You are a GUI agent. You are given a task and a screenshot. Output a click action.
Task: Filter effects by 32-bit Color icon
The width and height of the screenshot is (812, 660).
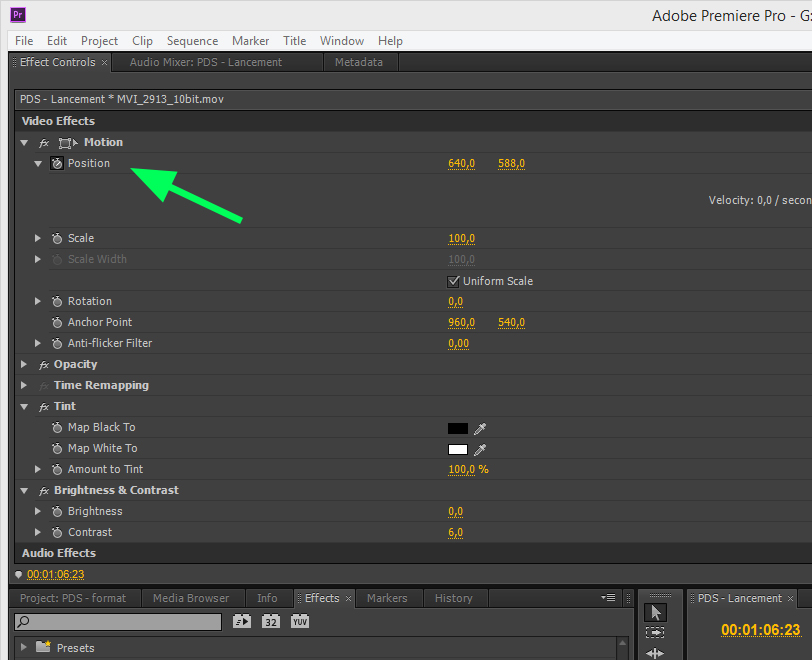pyautogui.click(x=271, y=621)
